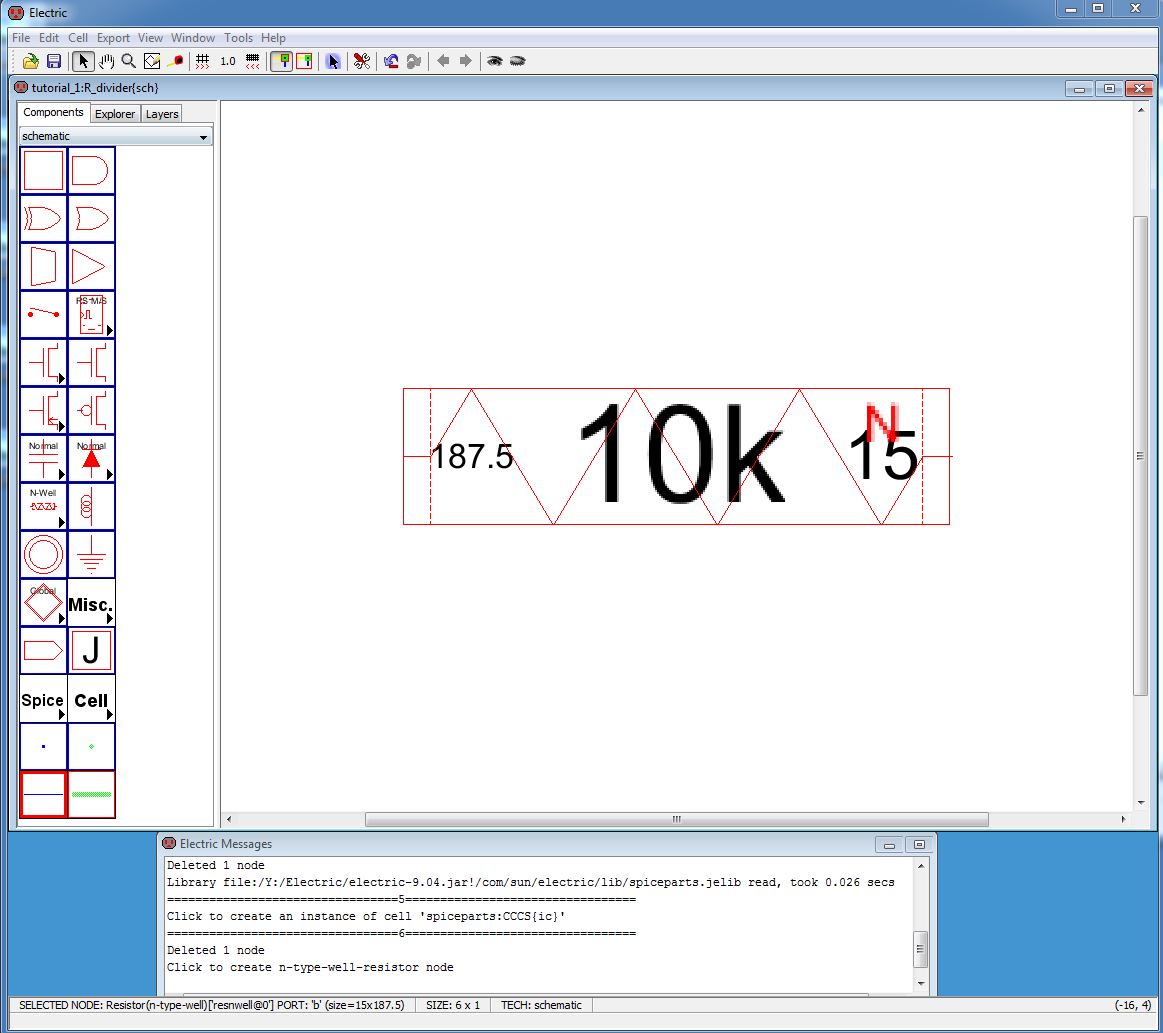This screenshot has height=1033, width=1163.
Task: Enable the closed eye hide toggle
Action: tap(518, 61)
